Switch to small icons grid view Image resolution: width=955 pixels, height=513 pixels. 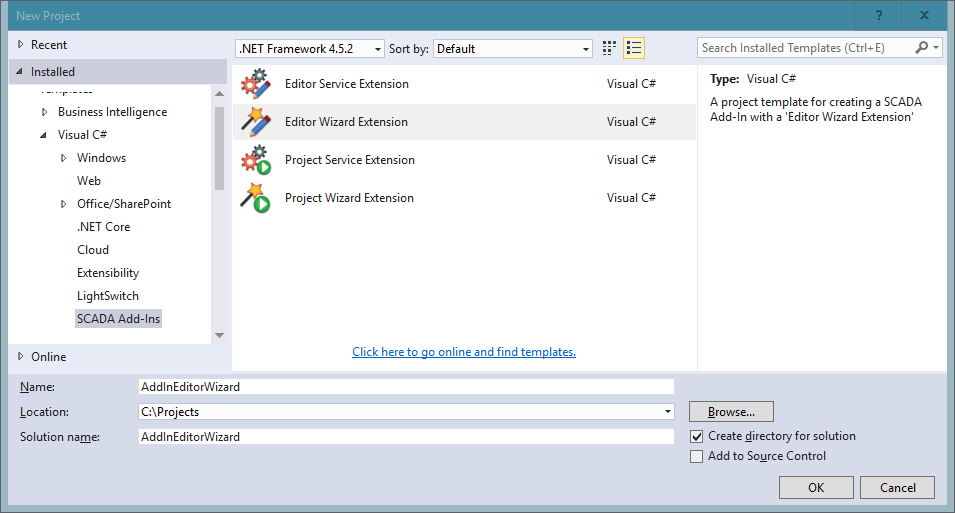tap(609, 48)
